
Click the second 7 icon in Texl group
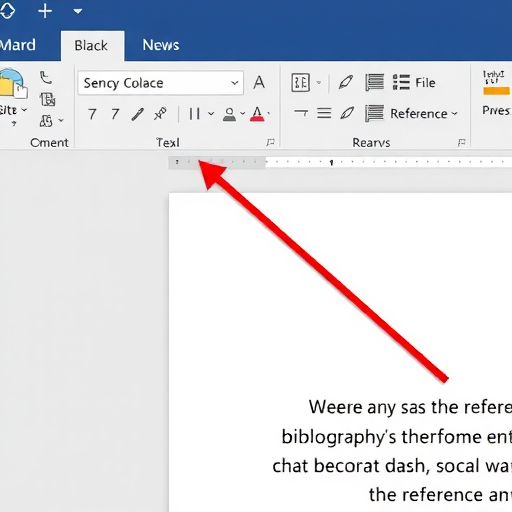[x=115, y=114]
